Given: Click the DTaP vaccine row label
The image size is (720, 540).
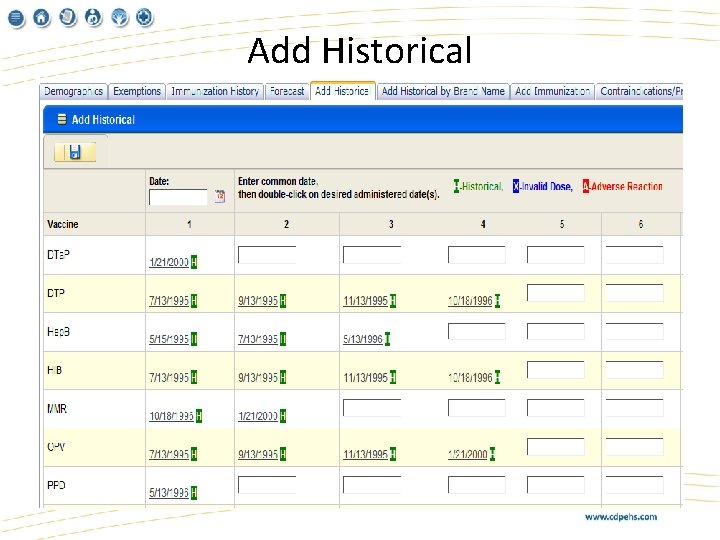Looking at the screenshot, I should click(x=58, y=254).
